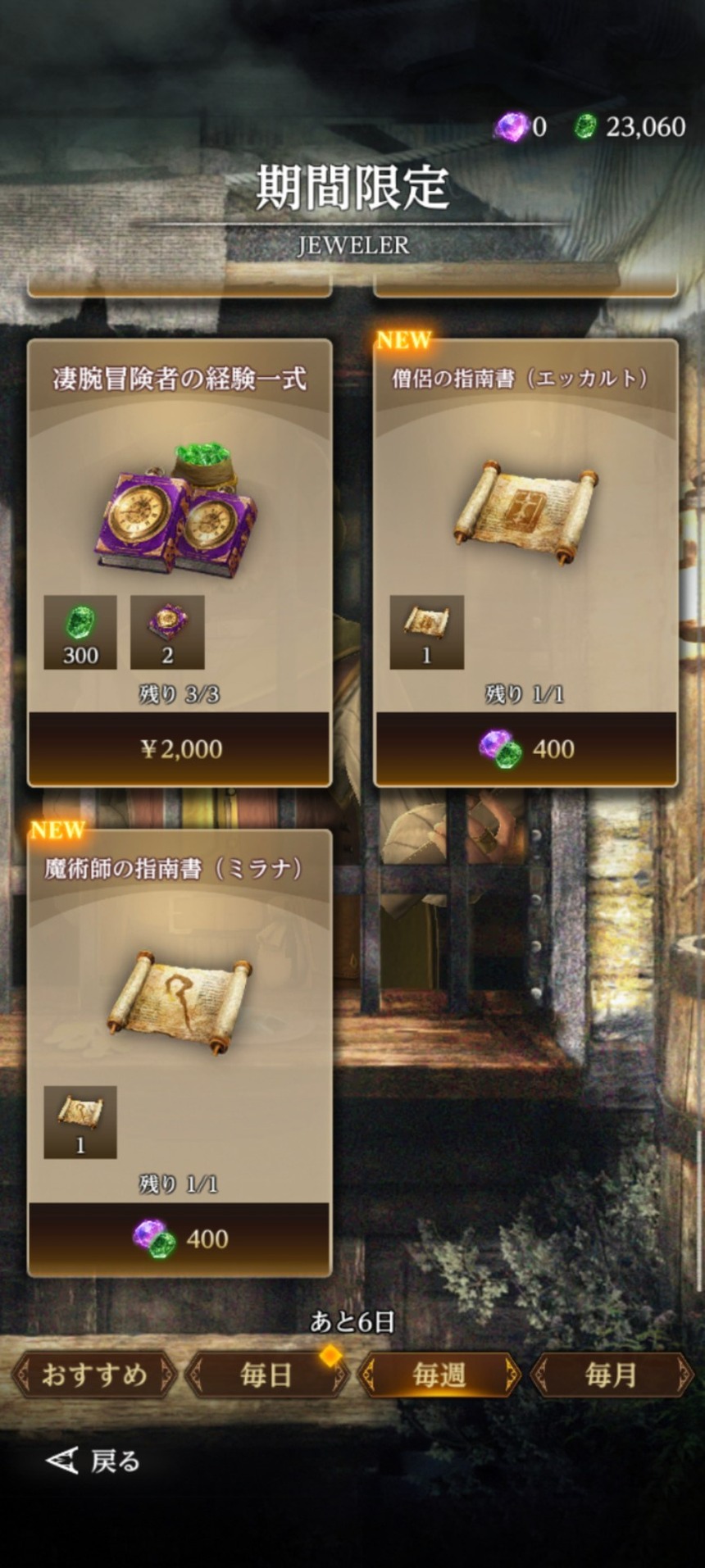Tap the green gem currency icon

pos(584,126)
